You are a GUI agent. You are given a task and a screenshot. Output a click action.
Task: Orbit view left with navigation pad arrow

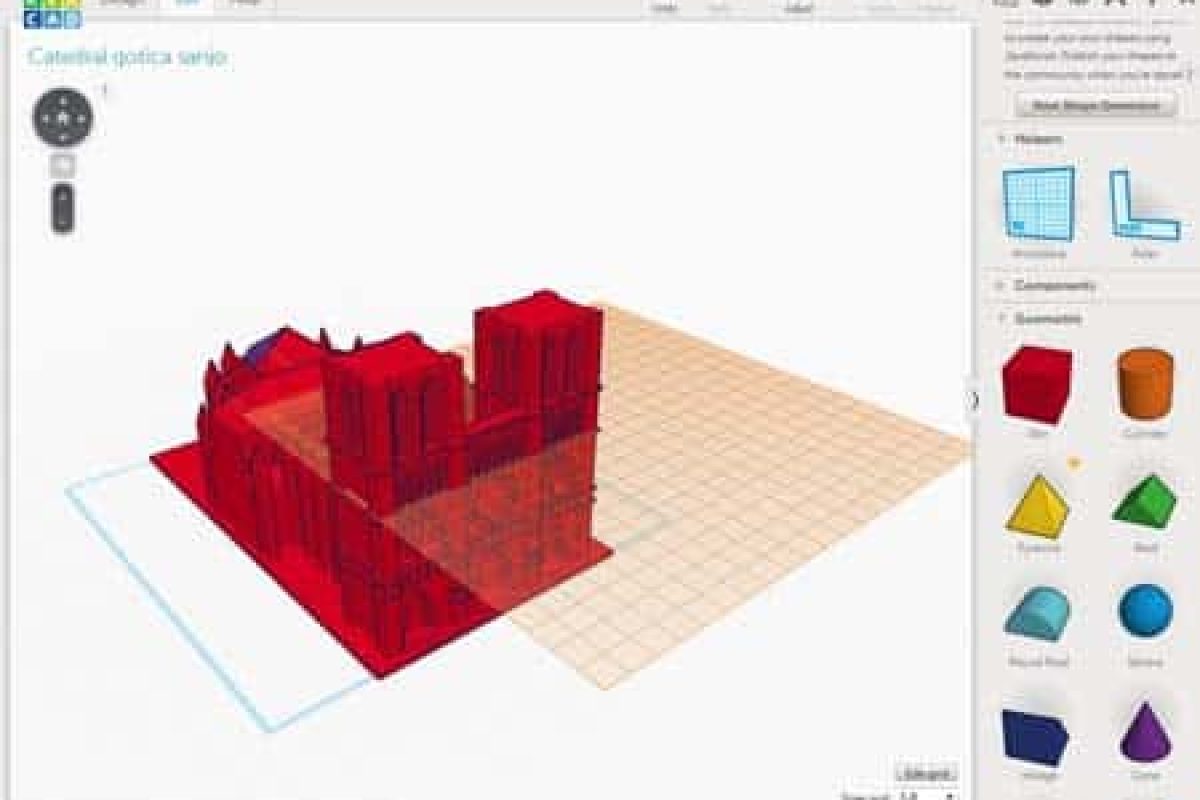click(44, 118)
